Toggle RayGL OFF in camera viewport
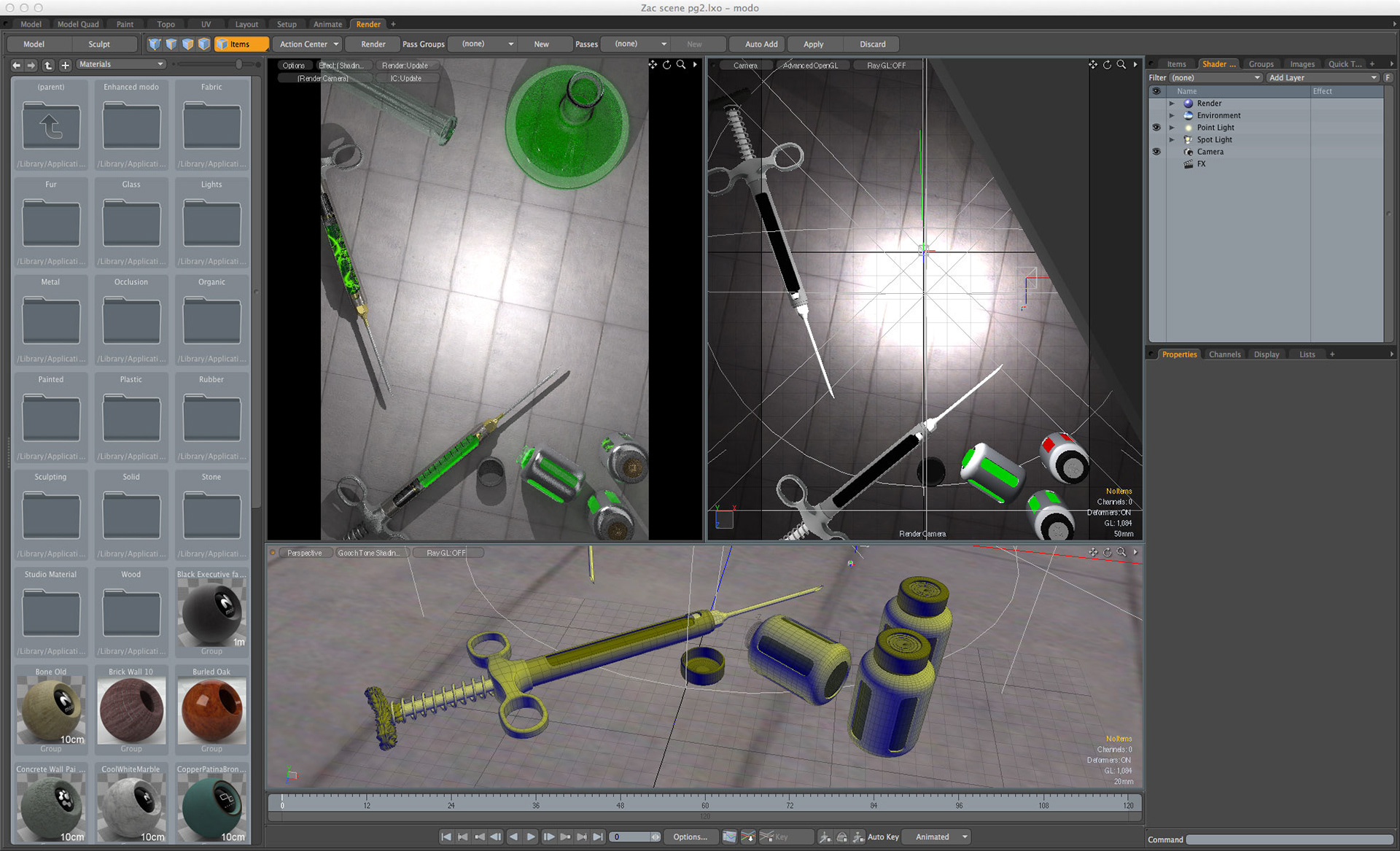 pyautogui.click(x=887, y=66)
